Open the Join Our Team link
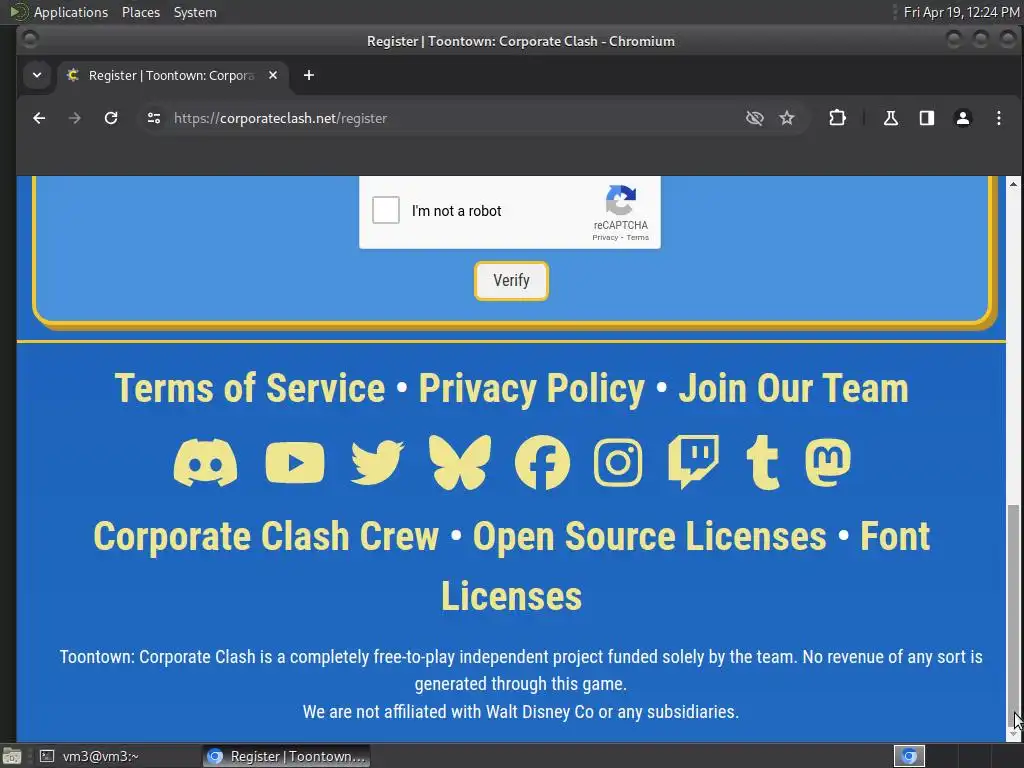1024x768 pixels. pos(793,389)
